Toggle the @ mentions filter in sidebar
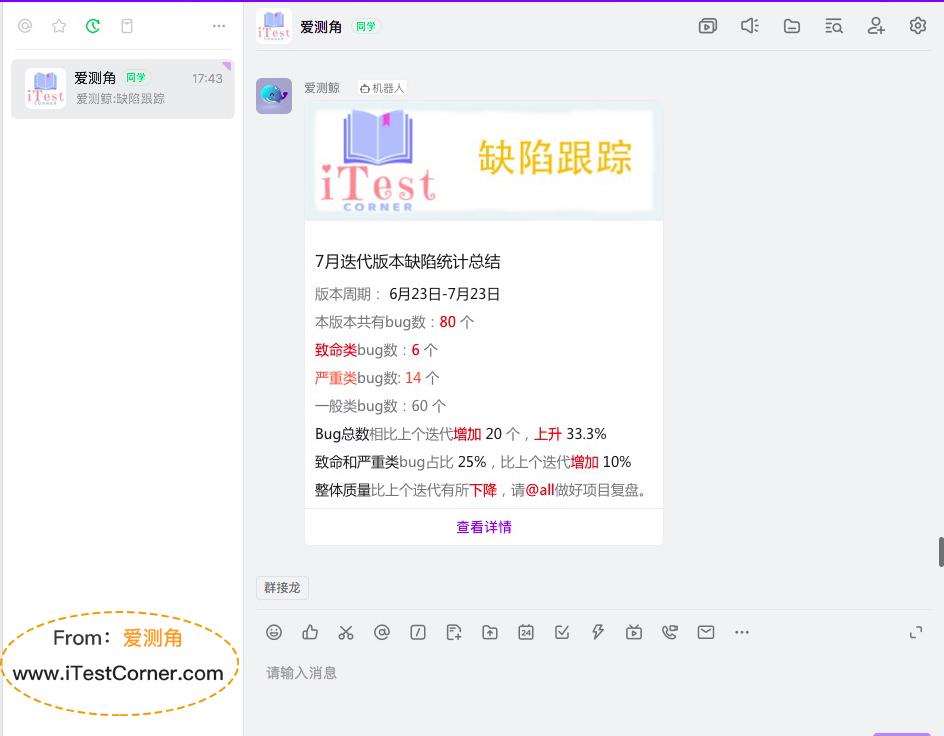 (25, 26)
